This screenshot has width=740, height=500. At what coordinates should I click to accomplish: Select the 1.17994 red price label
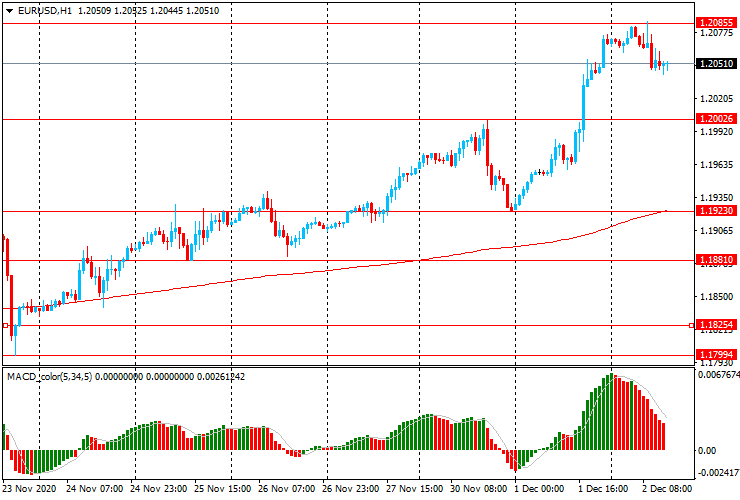click(x=716, y=355)
